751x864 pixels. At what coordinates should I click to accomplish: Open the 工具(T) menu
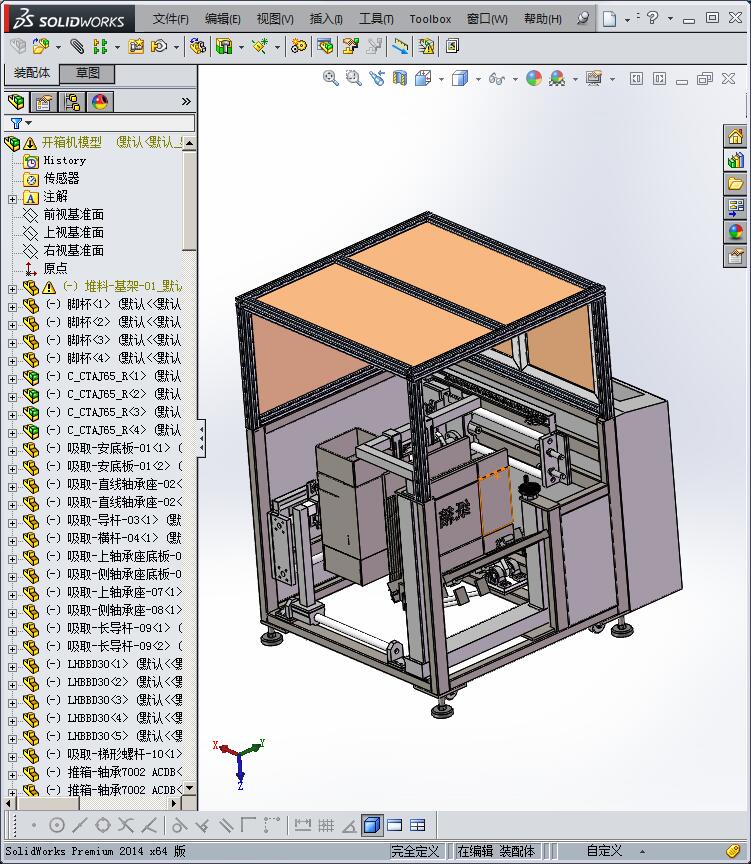tap(376, 19)
